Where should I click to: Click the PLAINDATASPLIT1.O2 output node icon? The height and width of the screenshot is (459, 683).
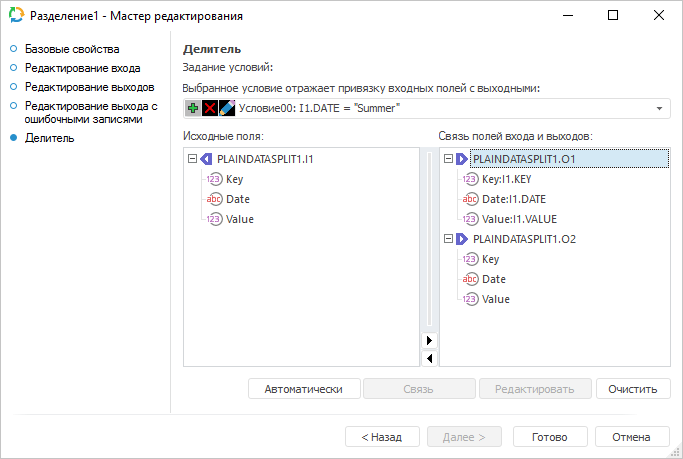pyautogui.click(x=461, y=239)
